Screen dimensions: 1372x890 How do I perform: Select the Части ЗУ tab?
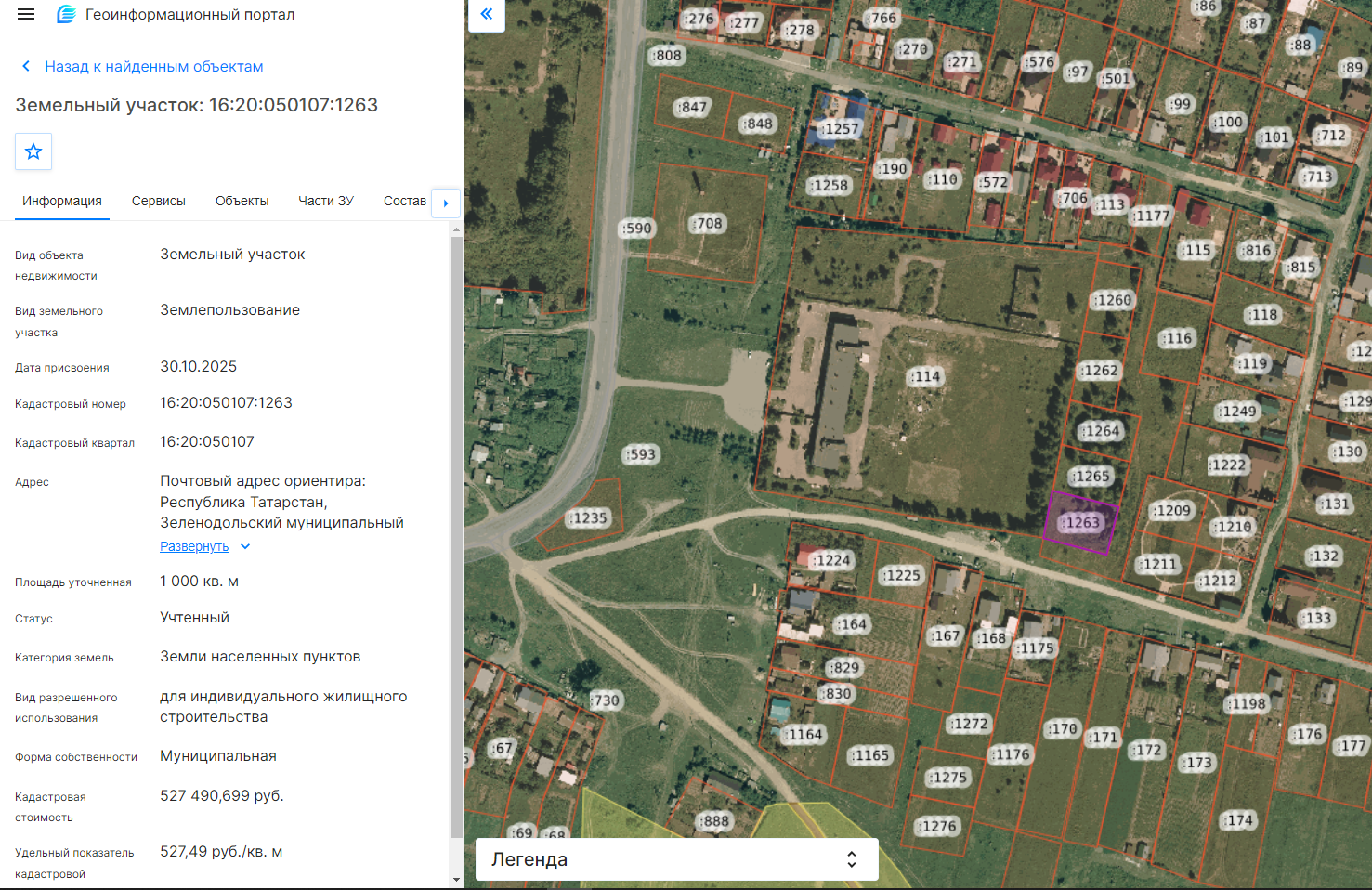coord(326,201)
